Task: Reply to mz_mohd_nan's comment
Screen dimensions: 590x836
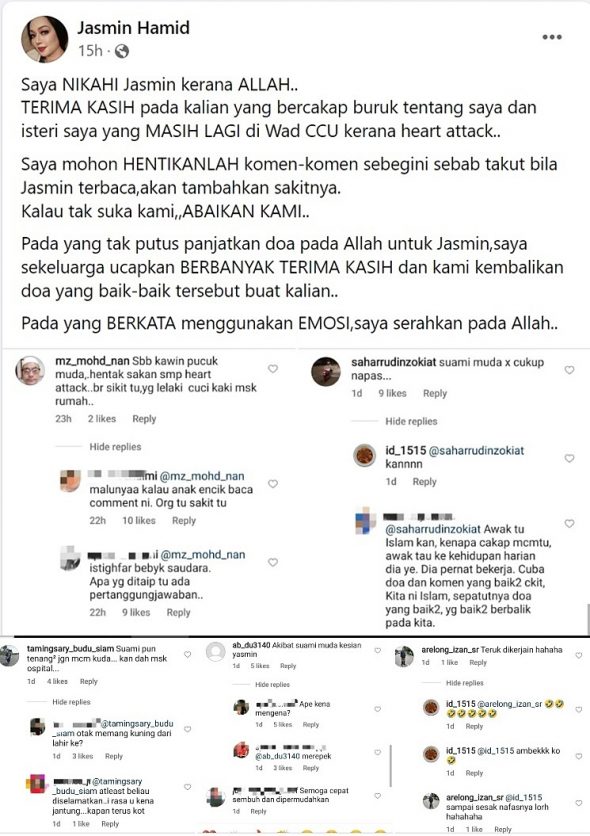Action: pyautogui.click(x=144, y=419)
